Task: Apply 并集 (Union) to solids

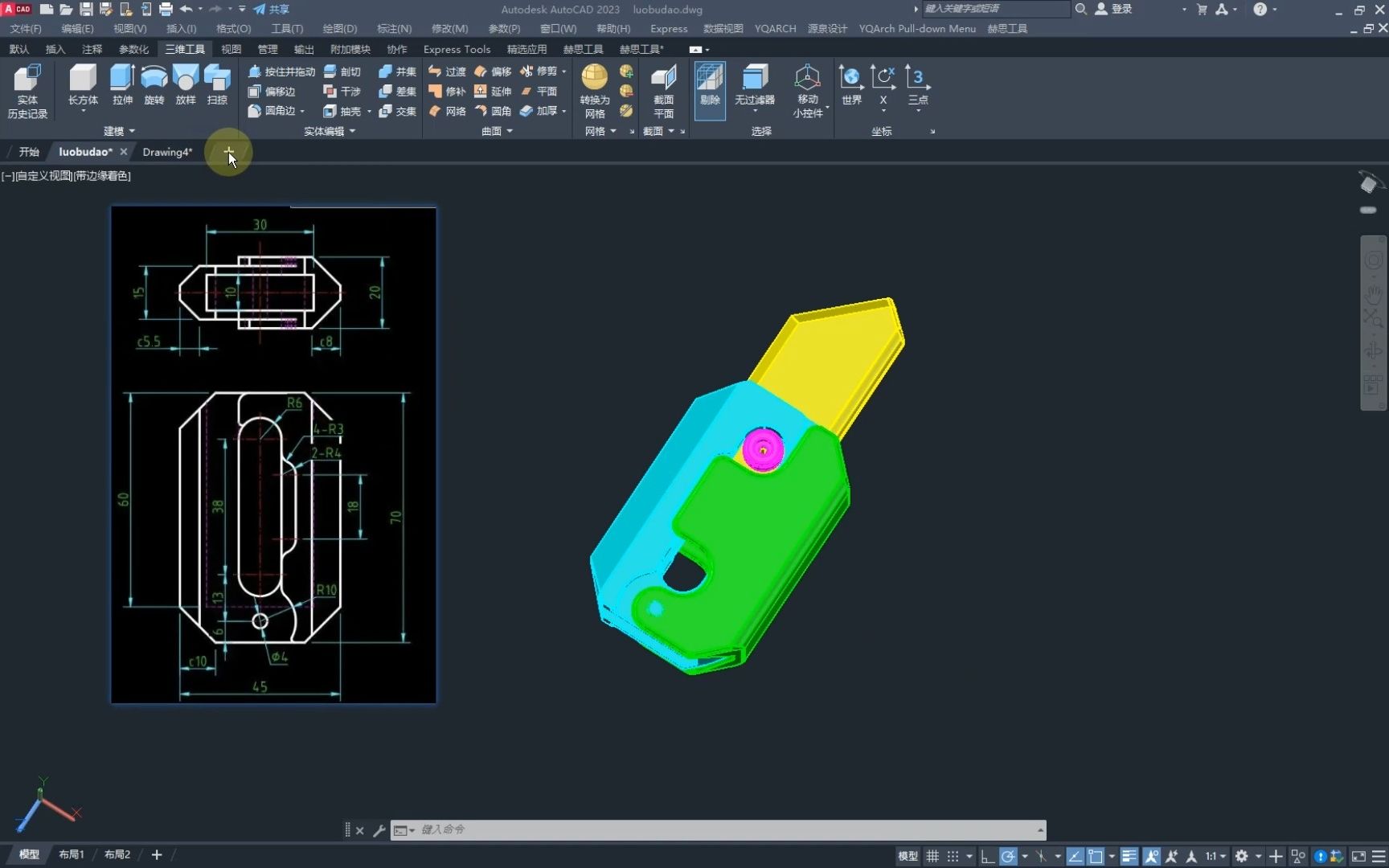Action: [398, 72]
